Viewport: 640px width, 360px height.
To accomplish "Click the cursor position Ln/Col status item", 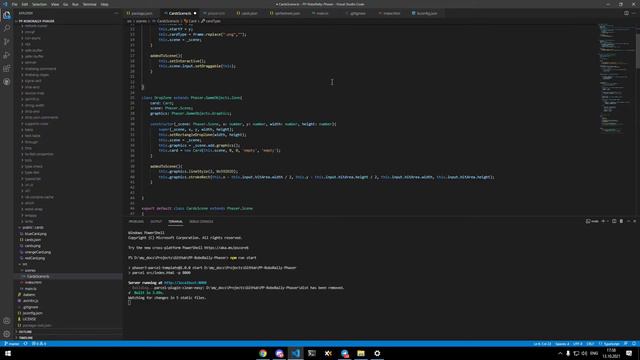I will tap(542, 344).
